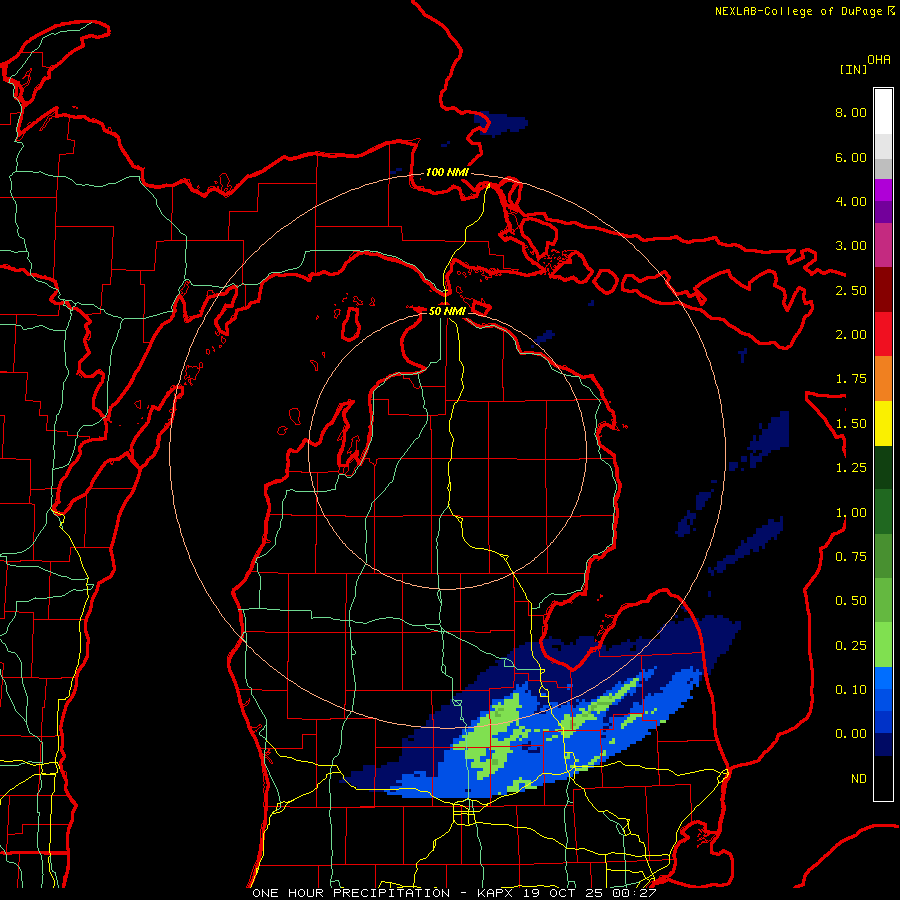Click the 1.25 legend value
Image resolution: width=900 pixels, height=900 pixels.
pyautogui.click(x=851, y=468)
